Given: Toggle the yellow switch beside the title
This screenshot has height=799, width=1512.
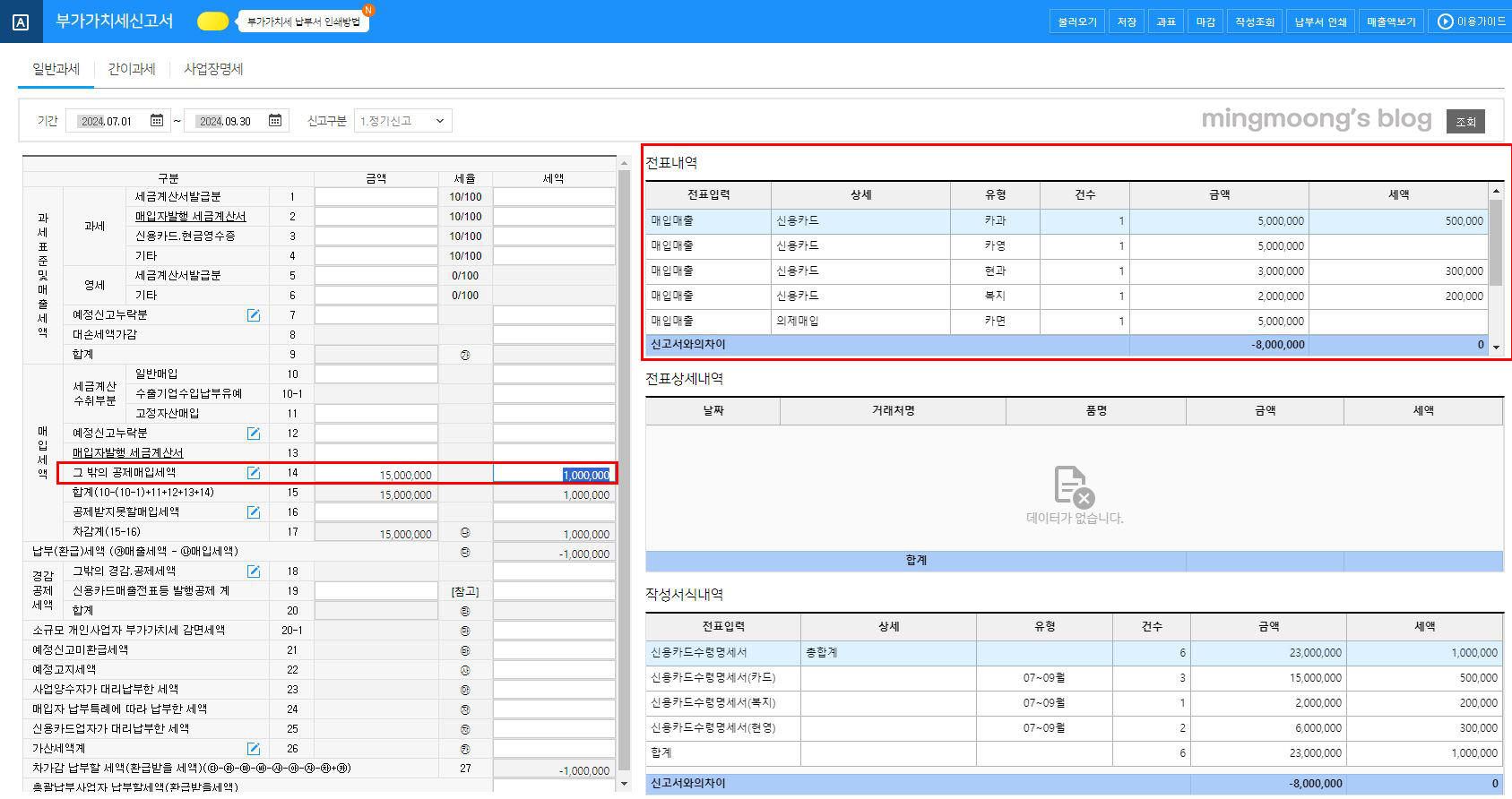Looking at the screenshot, I should click(x=213, y=21).
